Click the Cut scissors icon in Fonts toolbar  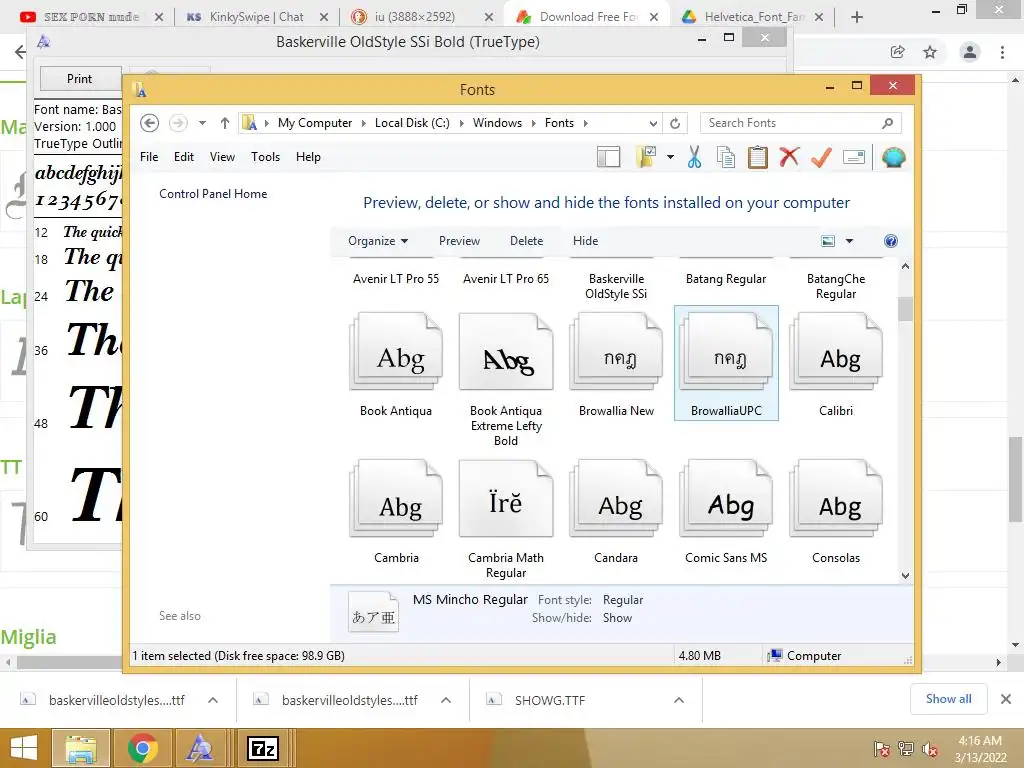click(x=694, y=157)
